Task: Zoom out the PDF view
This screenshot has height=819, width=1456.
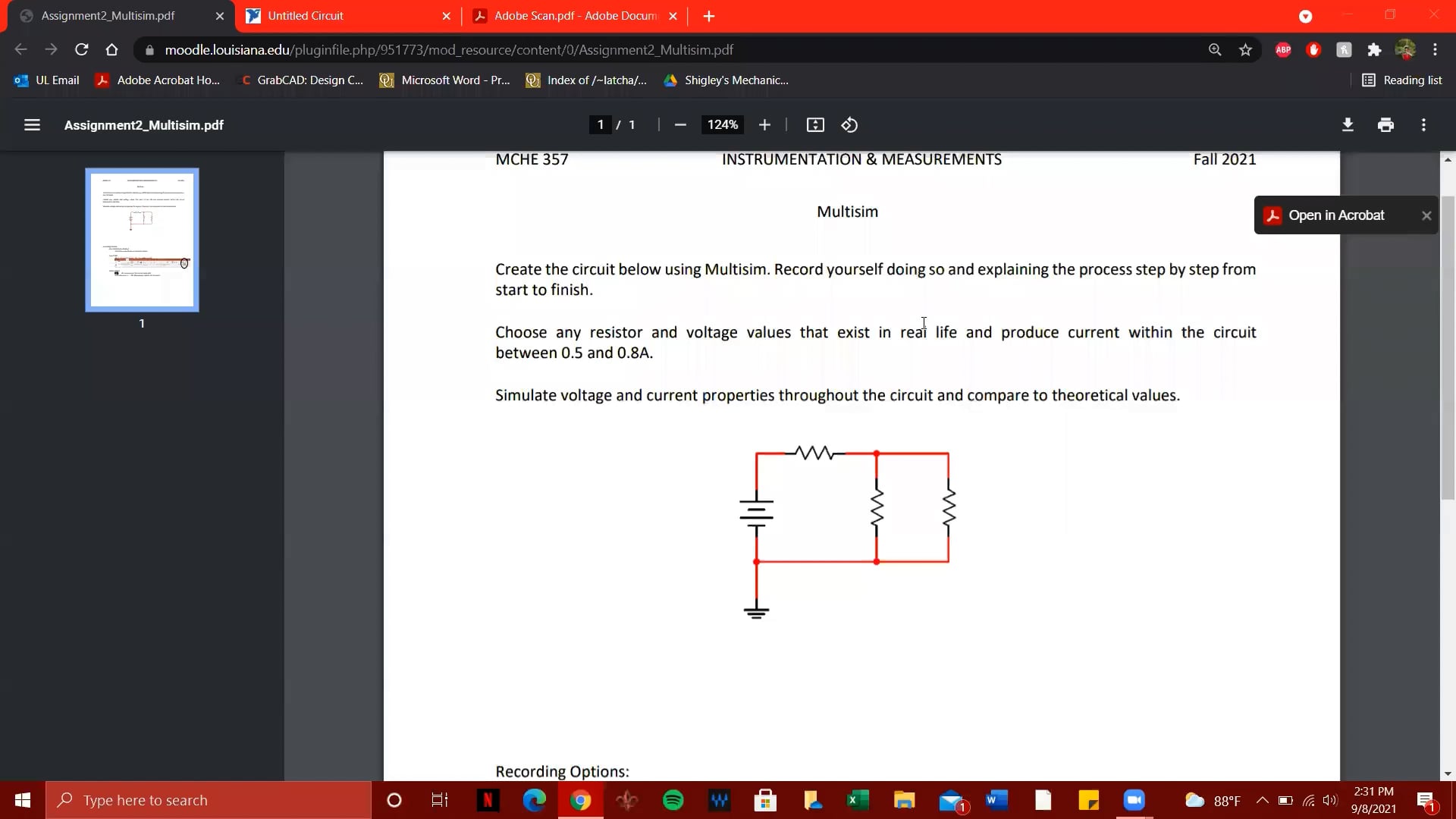Action: click(680, 124)
